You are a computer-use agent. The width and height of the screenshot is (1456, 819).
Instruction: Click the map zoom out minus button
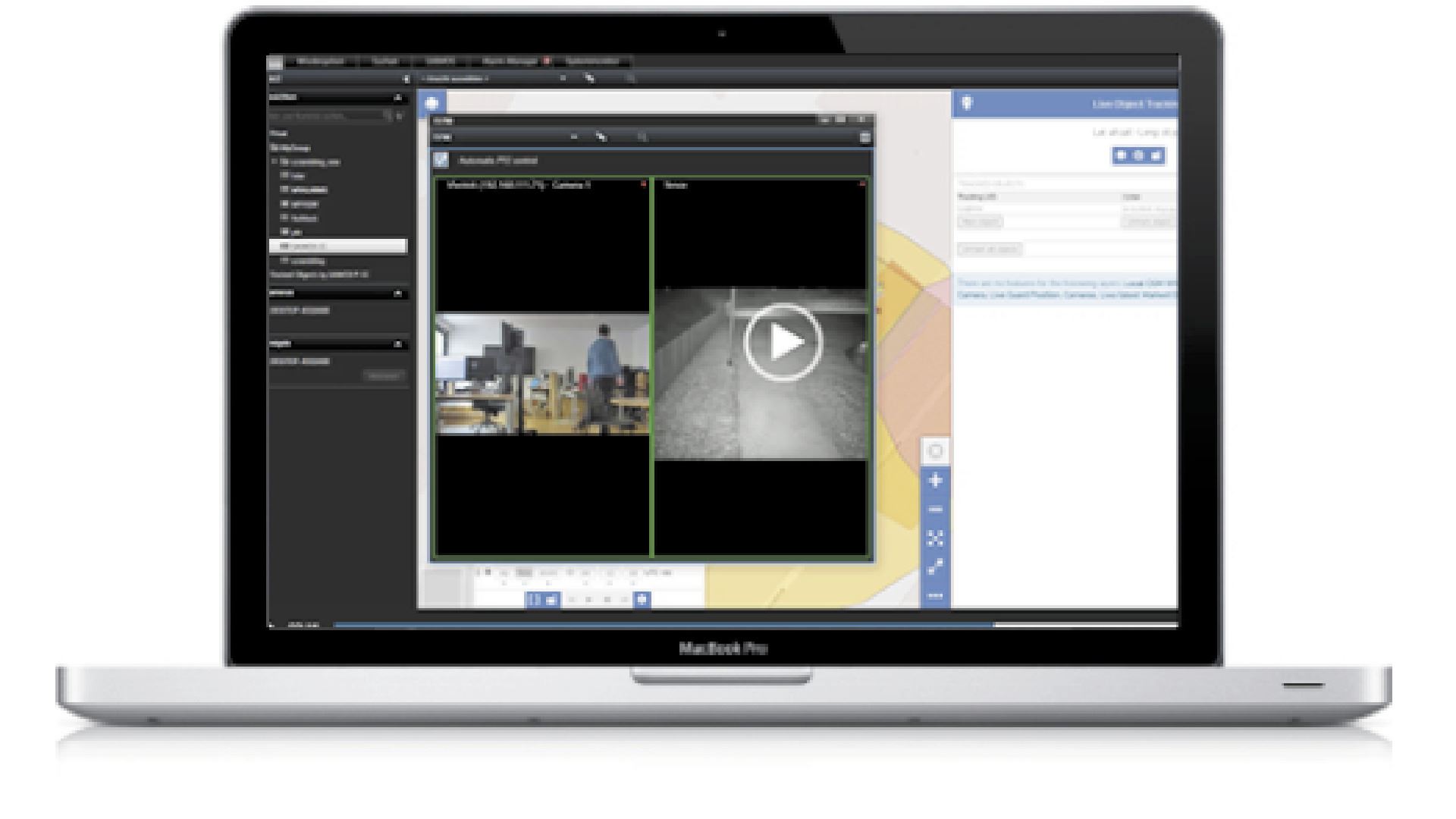[x=935, y=510]
